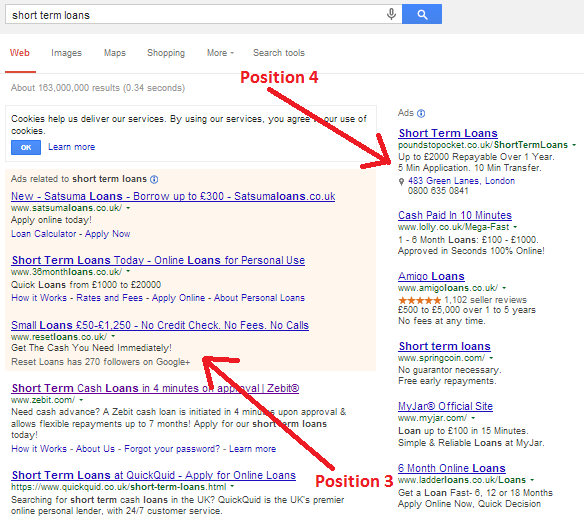Click the Amigo Loans star rating

pyautogui.click(x=419, y=300)
